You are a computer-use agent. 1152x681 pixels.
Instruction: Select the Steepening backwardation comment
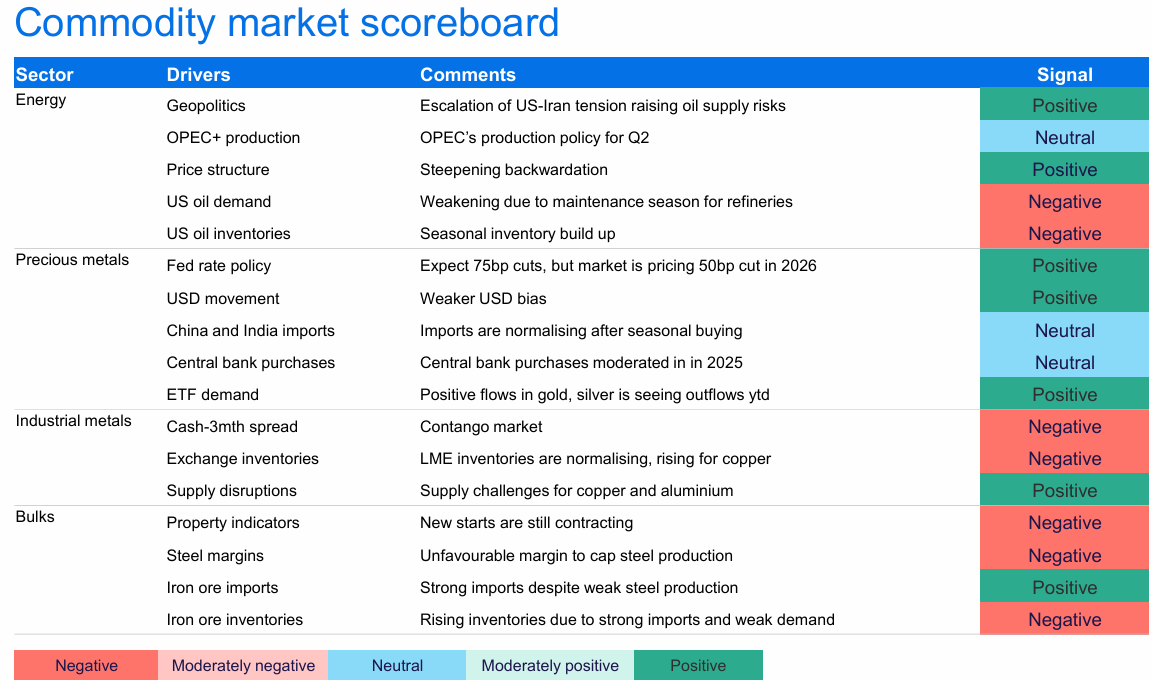coord(514,170)
